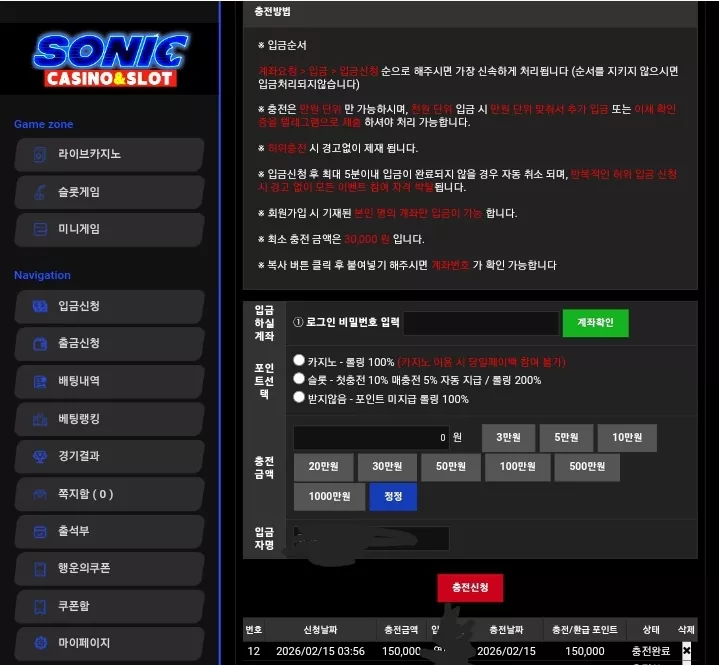Select the 50만원 amount button
Screen dimensions: 719x665
[451, 467]
